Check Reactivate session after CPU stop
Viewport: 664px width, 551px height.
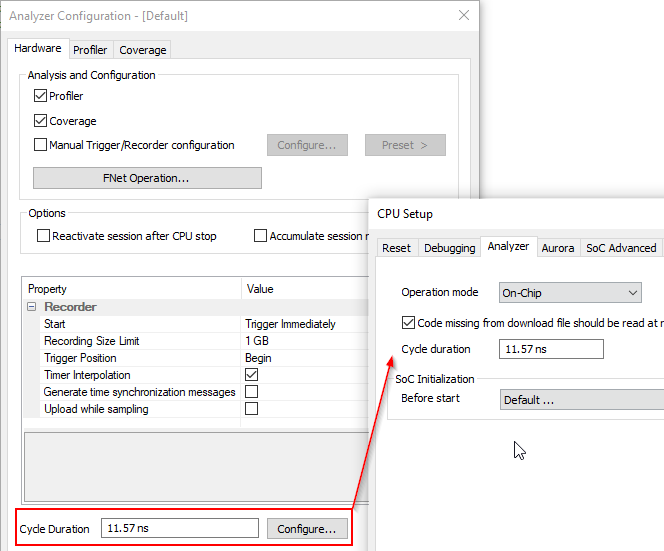pos(44,236)
